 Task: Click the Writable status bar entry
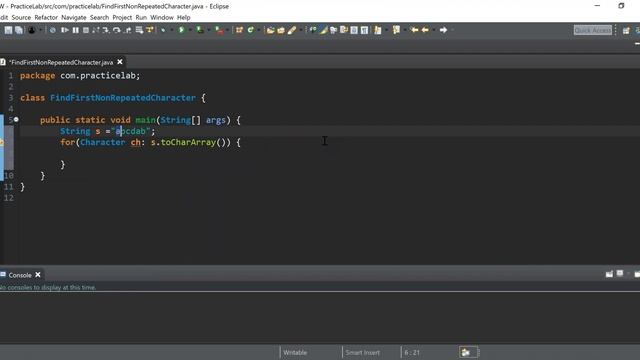295,352
